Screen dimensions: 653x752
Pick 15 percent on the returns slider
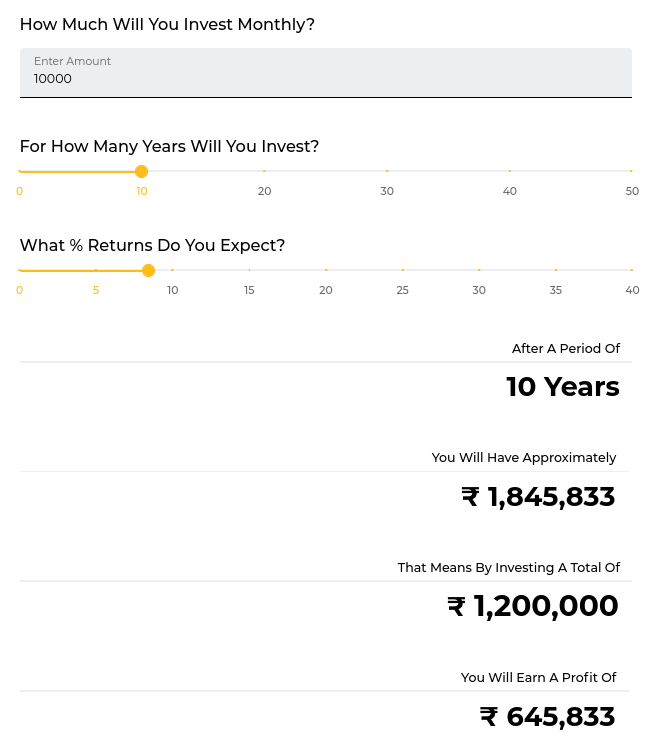pos(249,270)
